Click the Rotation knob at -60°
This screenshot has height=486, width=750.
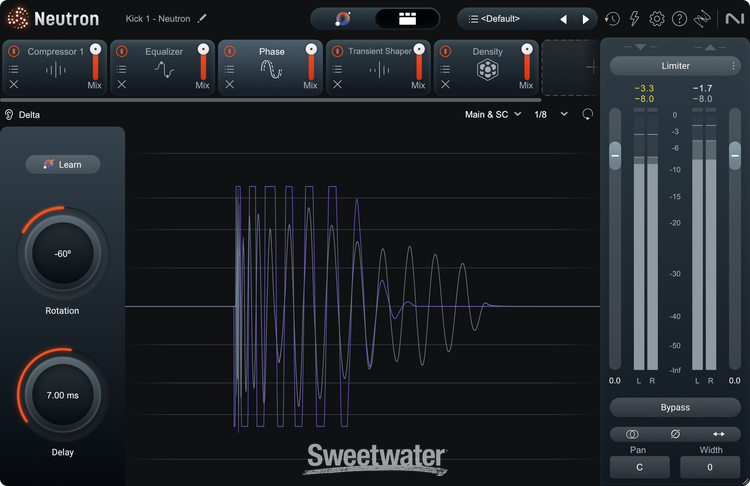tap(63, 254)
